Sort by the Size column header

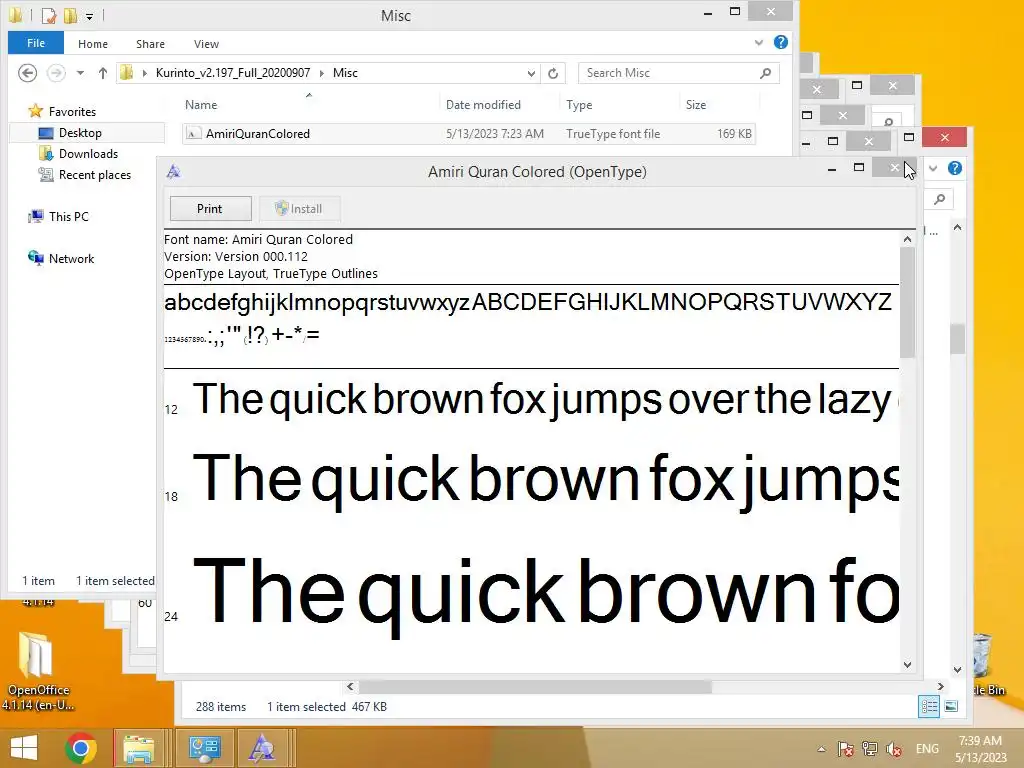(x=696, y=104)
